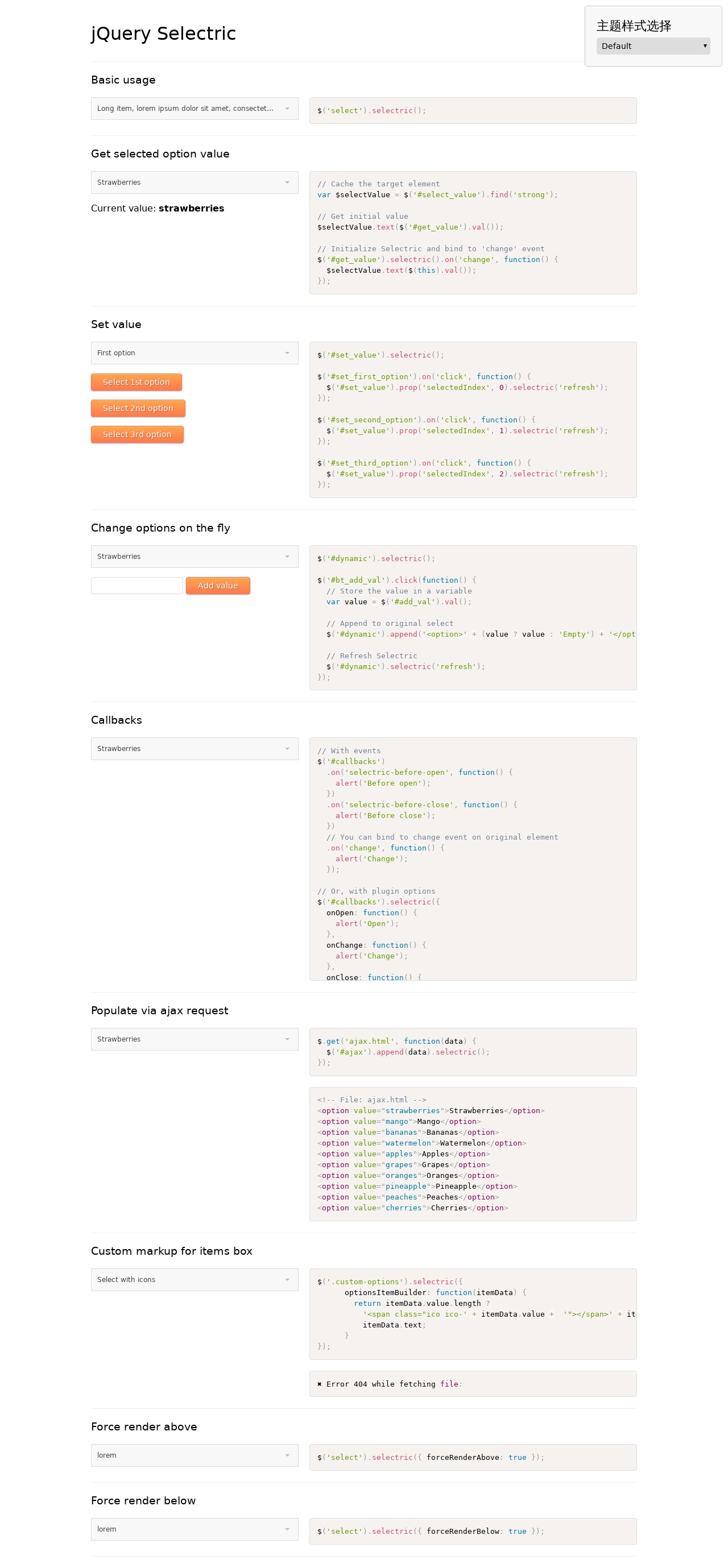Click the Populate via ajax request heading
Viewport: 728px width, 1568px height.
click(x=159, y=1010)
